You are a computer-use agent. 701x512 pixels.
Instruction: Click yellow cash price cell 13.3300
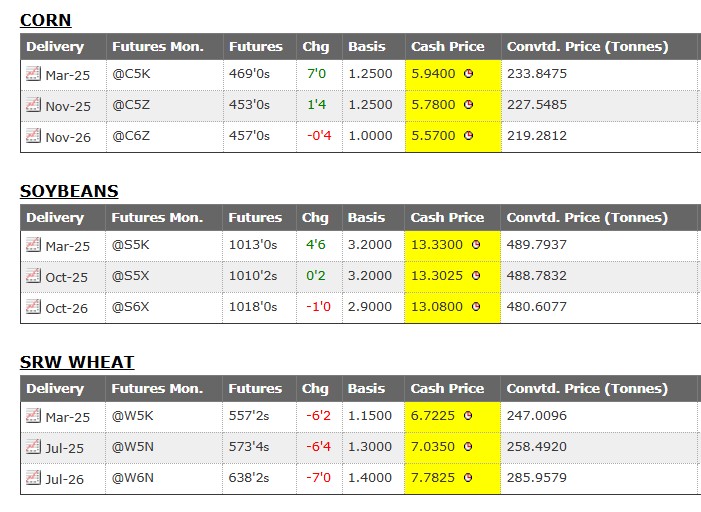click(435, 245)
